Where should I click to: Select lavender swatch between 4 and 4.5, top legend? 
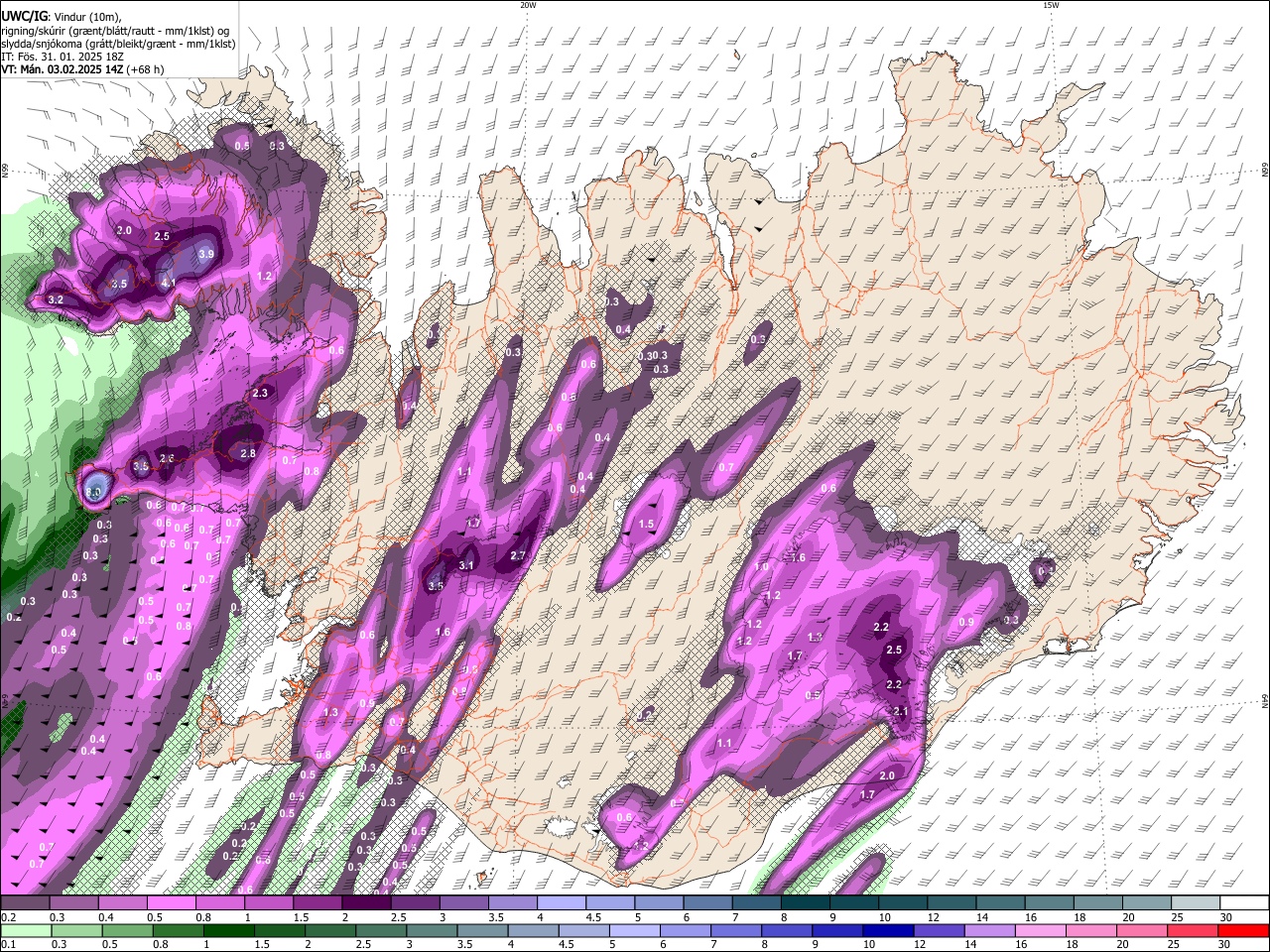click(x=563, y=902)
